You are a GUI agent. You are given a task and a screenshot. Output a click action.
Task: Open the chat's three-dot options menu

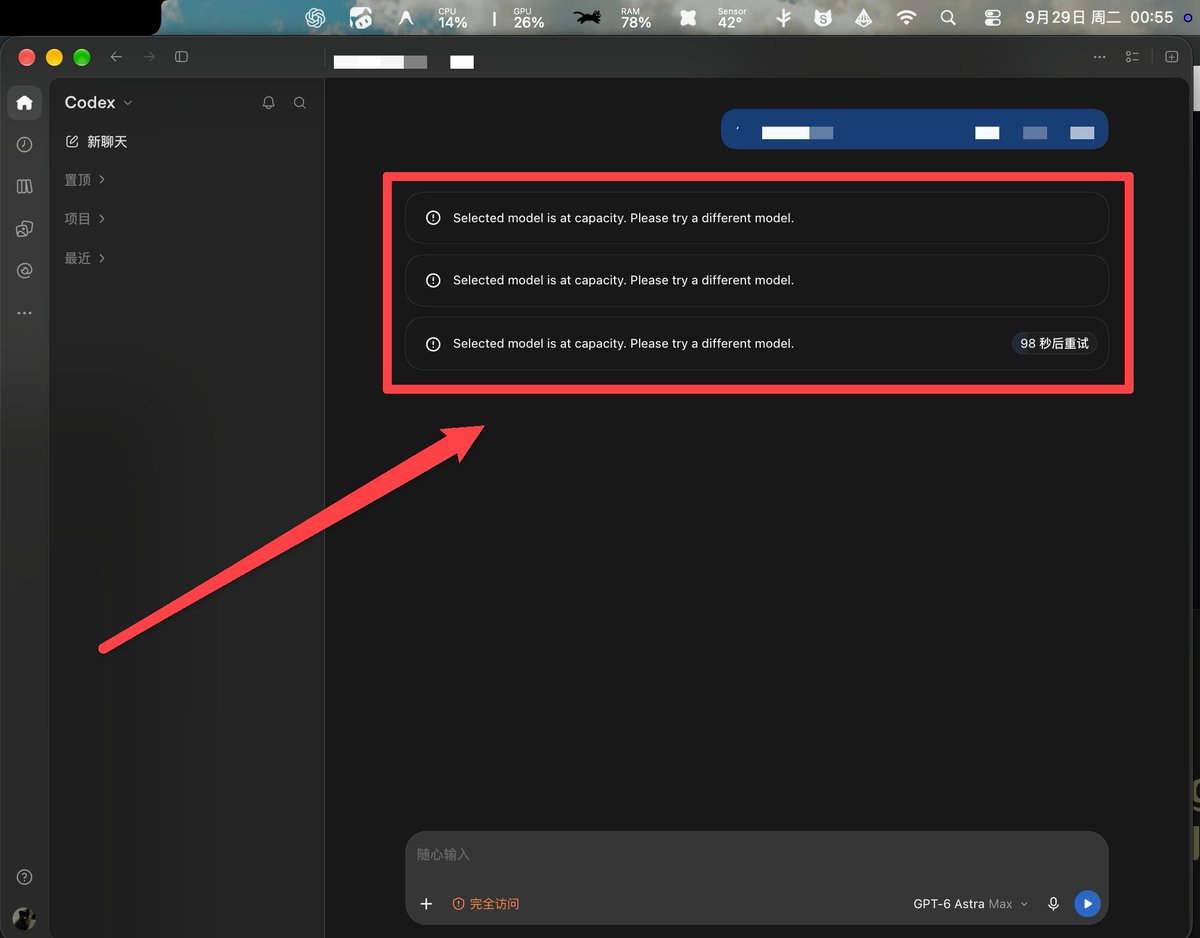[1100, 57]
